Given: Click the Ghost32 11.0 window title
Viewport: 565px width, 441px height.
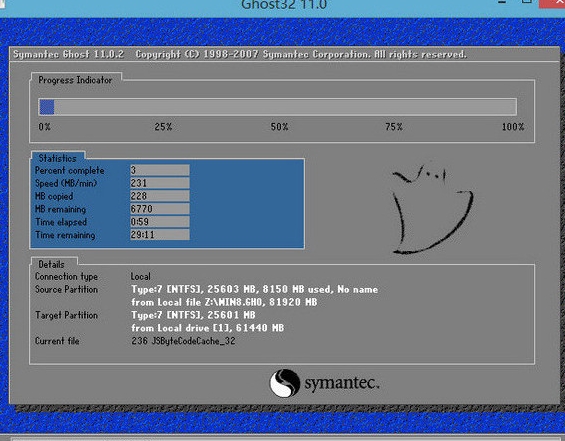Looking at the screenshot, I should click(x=284, y=5).
